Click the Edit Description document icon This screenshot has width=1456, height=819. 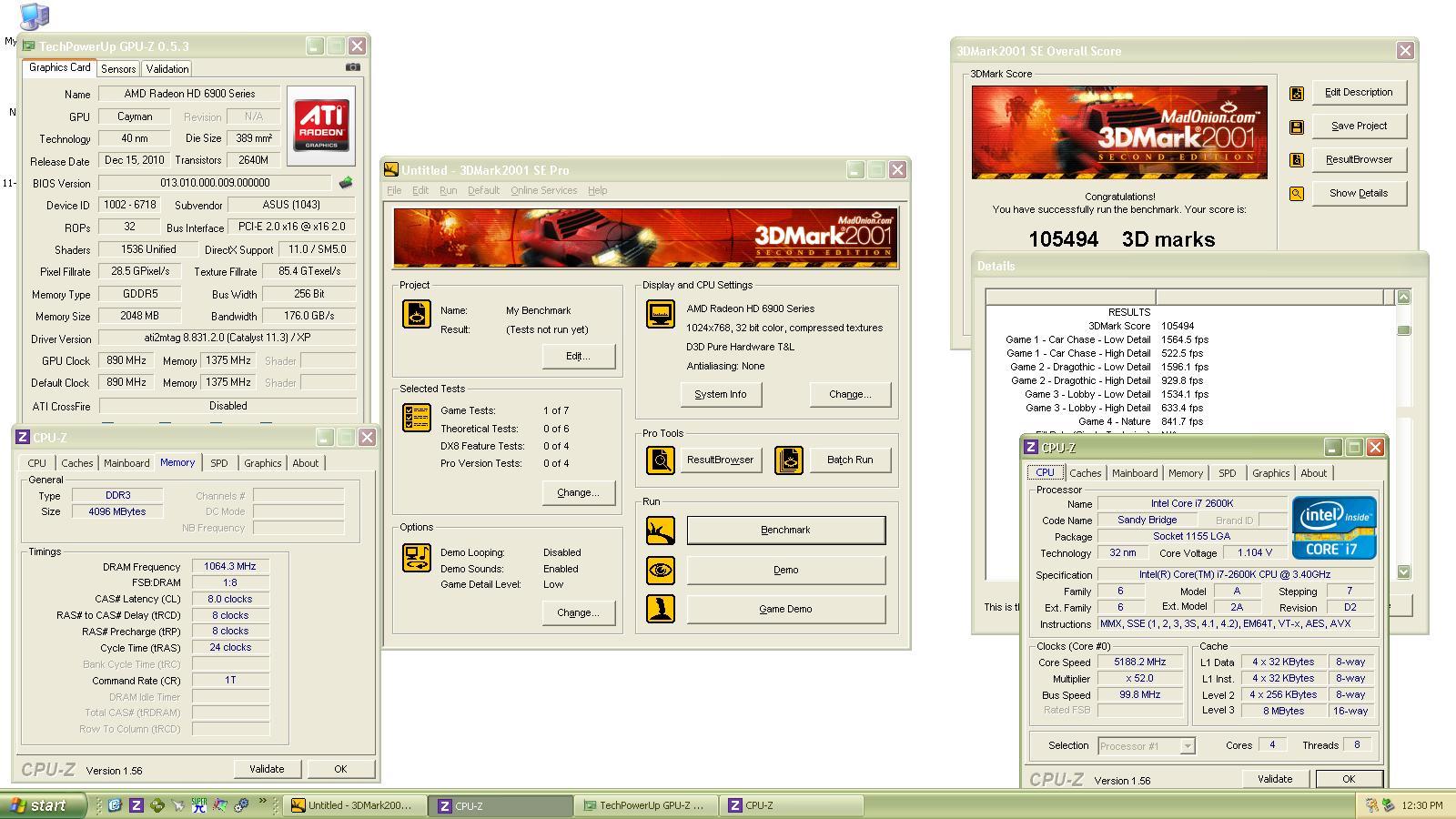(x=1297, y=93)
